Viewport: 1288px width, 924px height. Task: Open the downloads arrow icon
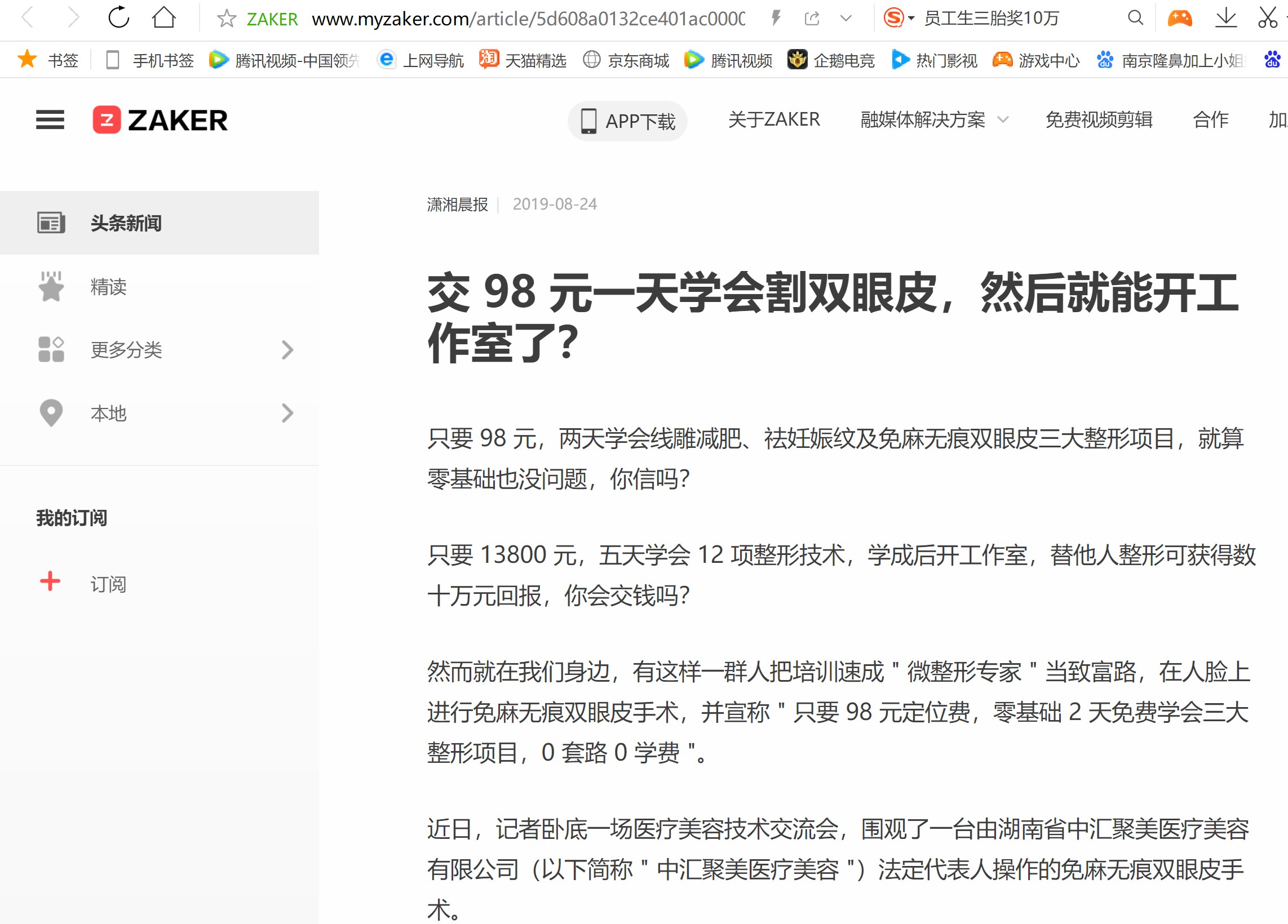(x=1225, y=17)
